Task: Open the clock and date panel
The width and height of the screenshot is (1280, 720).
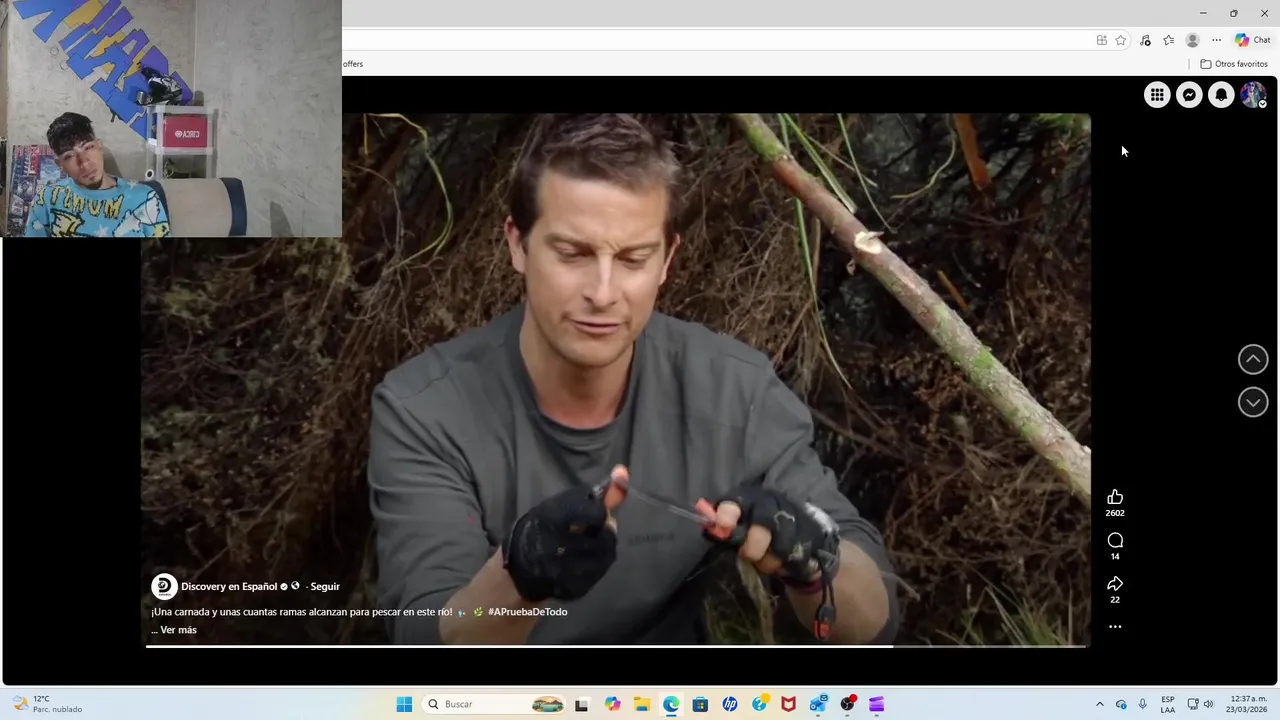Action: 1248,704
